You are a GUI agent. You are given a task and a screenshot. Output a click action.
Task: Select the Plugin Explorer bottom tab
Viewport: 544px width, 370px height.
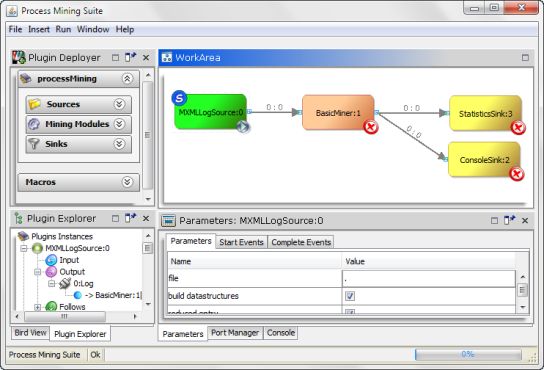80,334
